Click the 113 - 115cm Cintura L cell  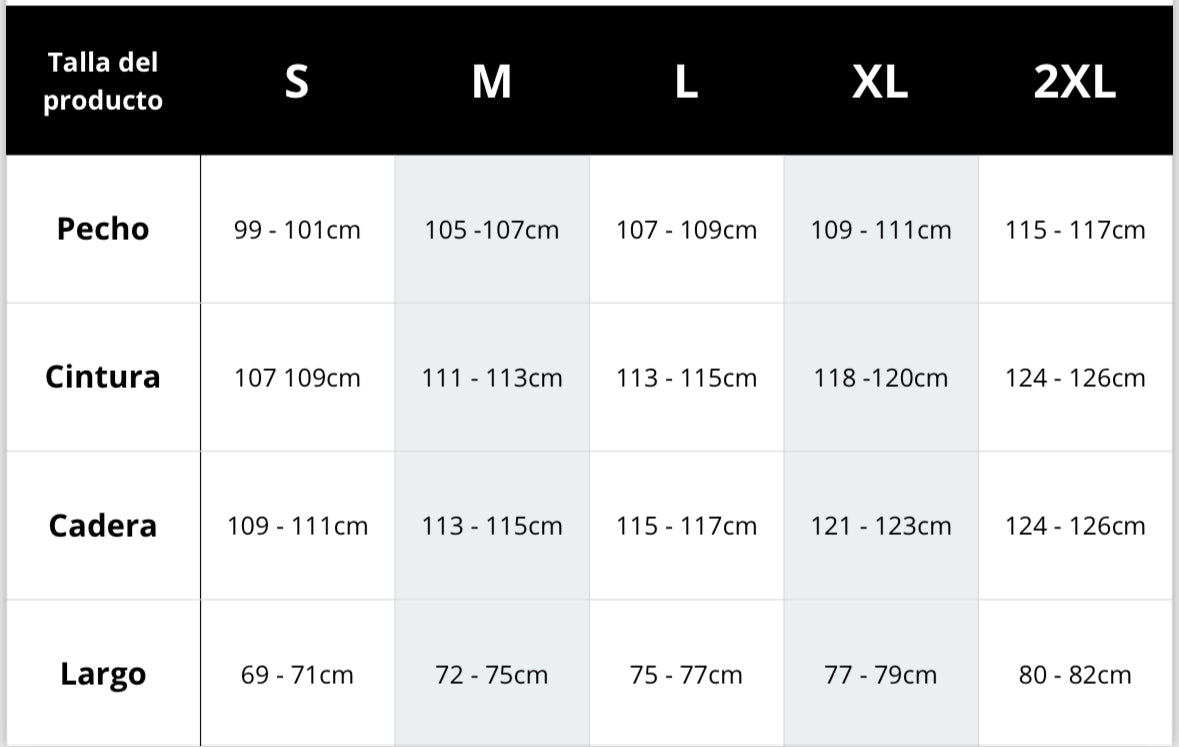point(686,378)
